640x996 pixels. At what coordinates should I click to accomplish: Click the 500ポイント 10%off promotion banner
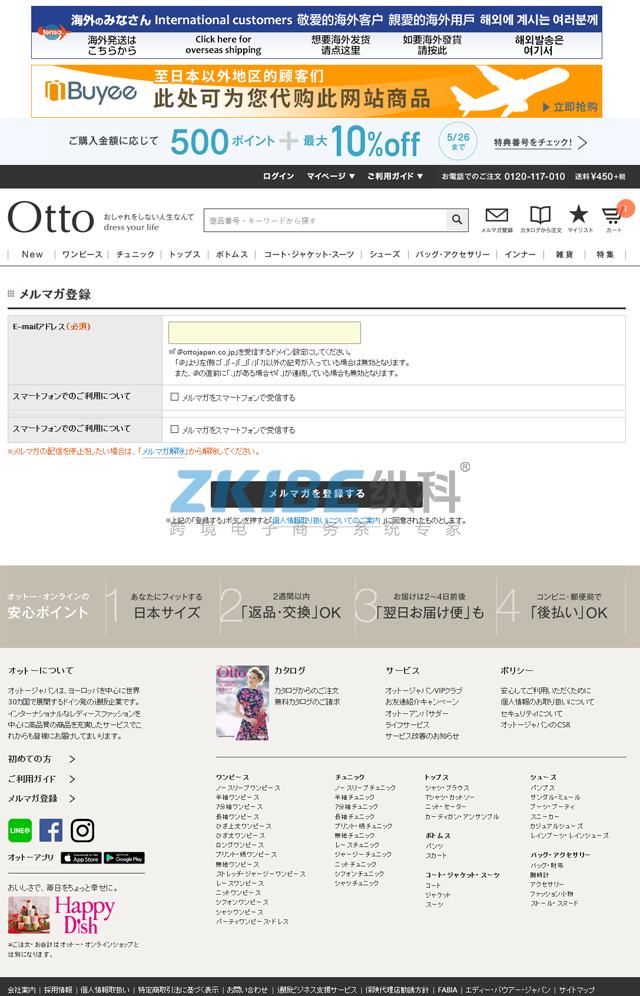point(320,142)
